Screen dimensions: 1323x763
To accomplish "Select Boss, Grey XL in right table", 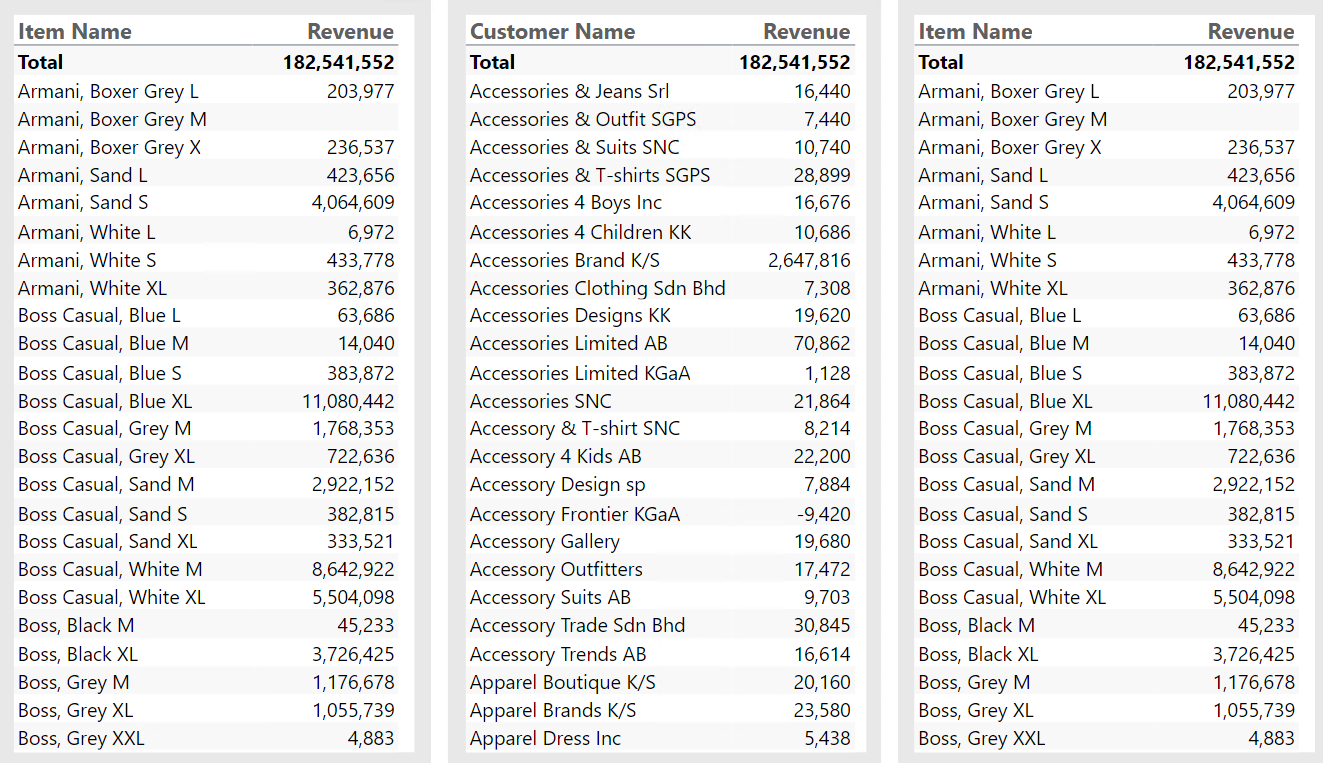I will tap(976, 710).
